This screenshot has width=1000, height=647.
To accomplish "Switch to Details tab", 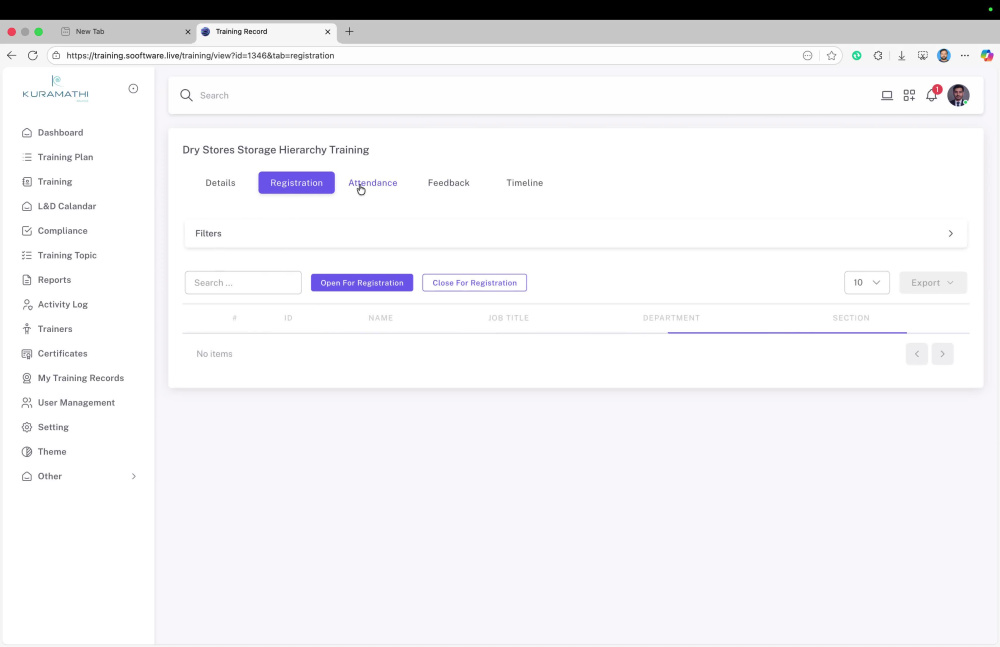I will (220, 183).
